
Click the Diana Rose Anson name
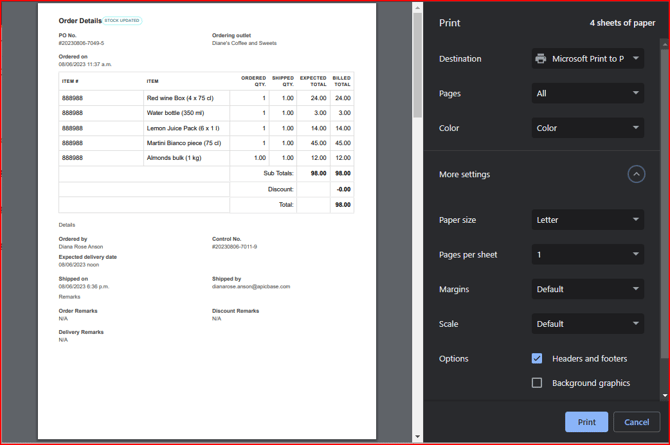pos(81,247)
